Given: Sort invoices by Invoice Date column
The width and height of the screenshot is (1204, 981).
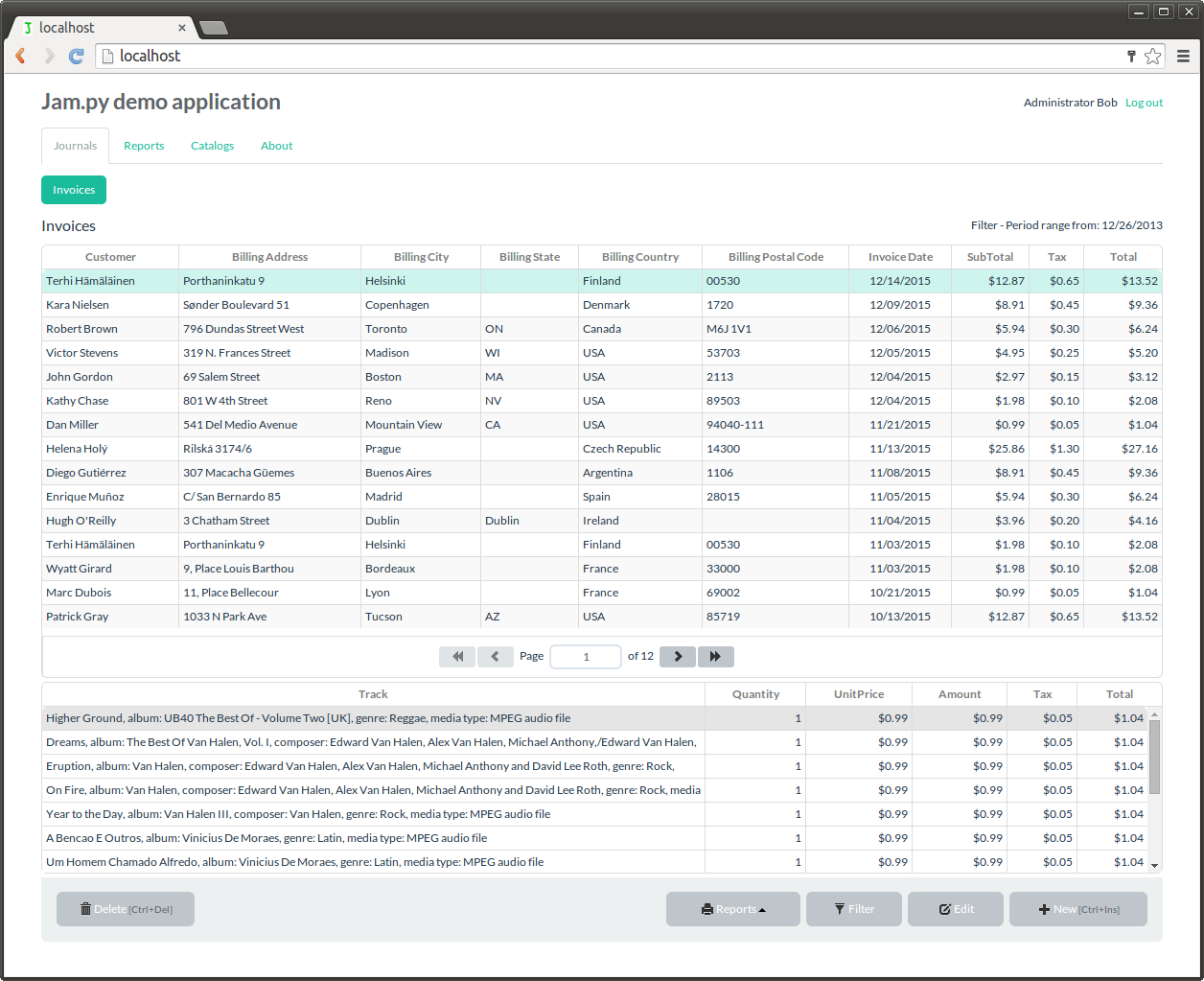Looking at the screenshot, I should coord(900,257).
